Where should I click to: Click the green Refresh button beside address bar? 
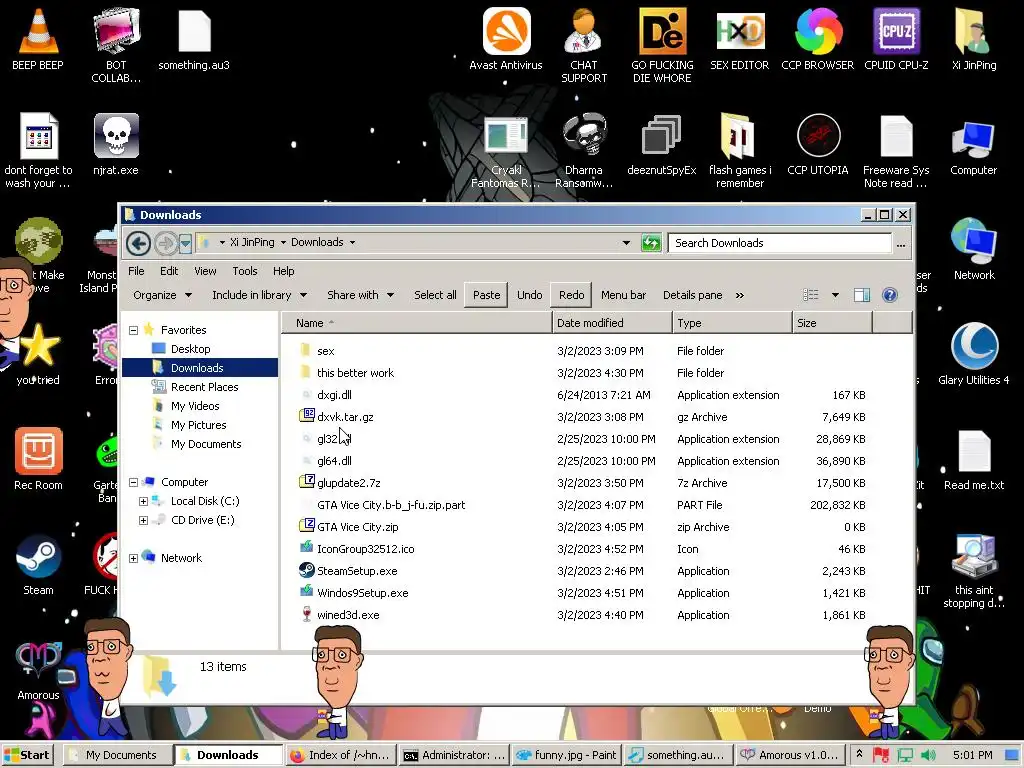(650, 243)
